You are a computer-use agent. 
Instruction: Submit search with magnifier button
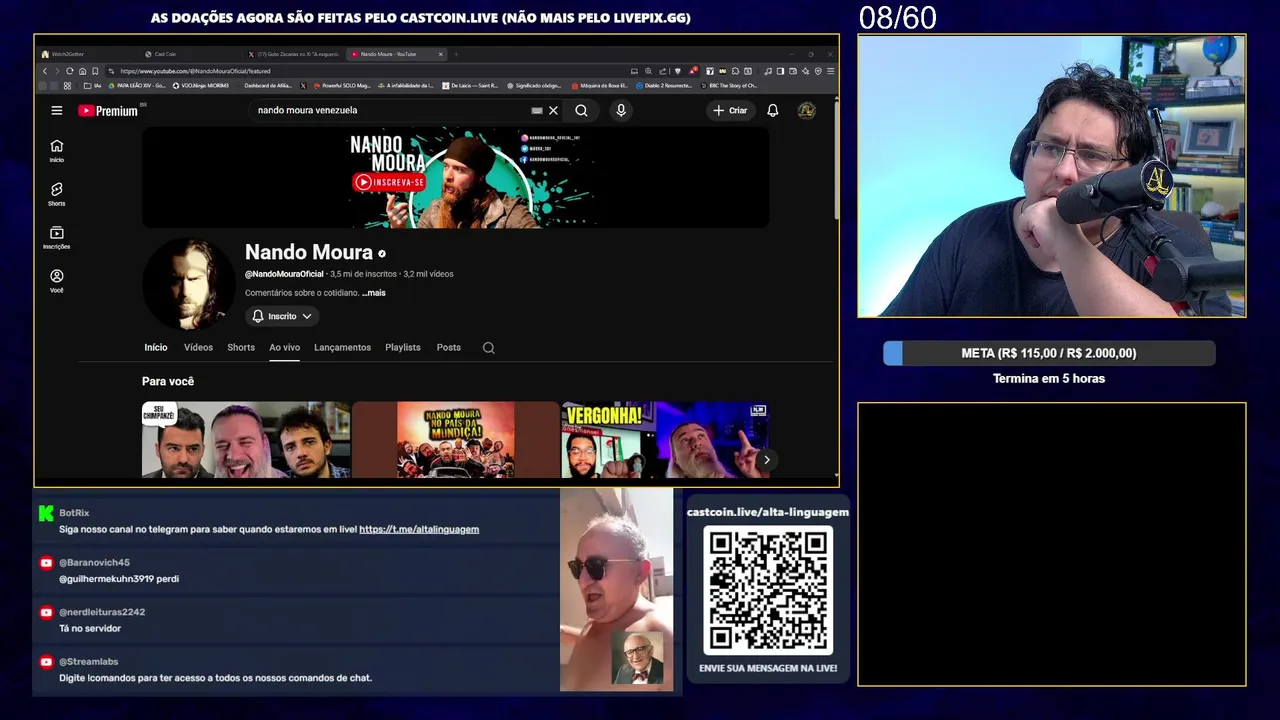(581, 111)
